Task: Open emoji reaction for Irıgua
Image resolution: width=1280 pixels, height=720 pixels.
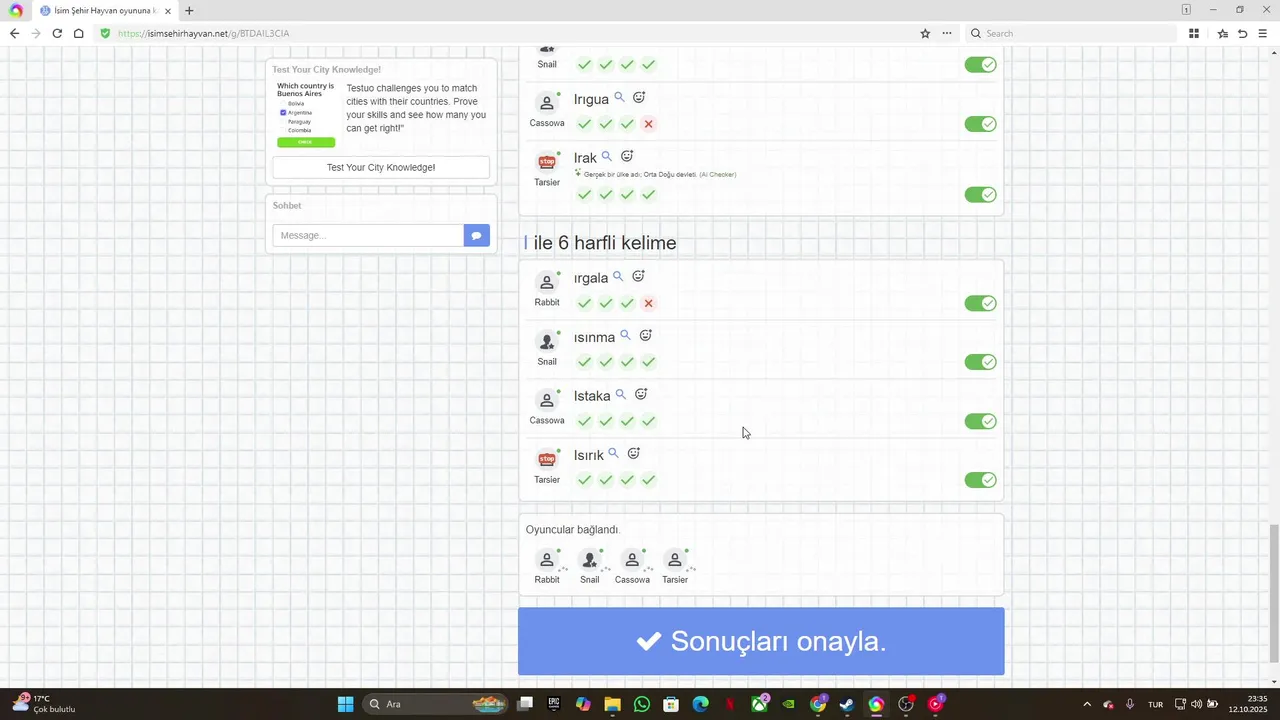Action: click(x=639, y=97)
